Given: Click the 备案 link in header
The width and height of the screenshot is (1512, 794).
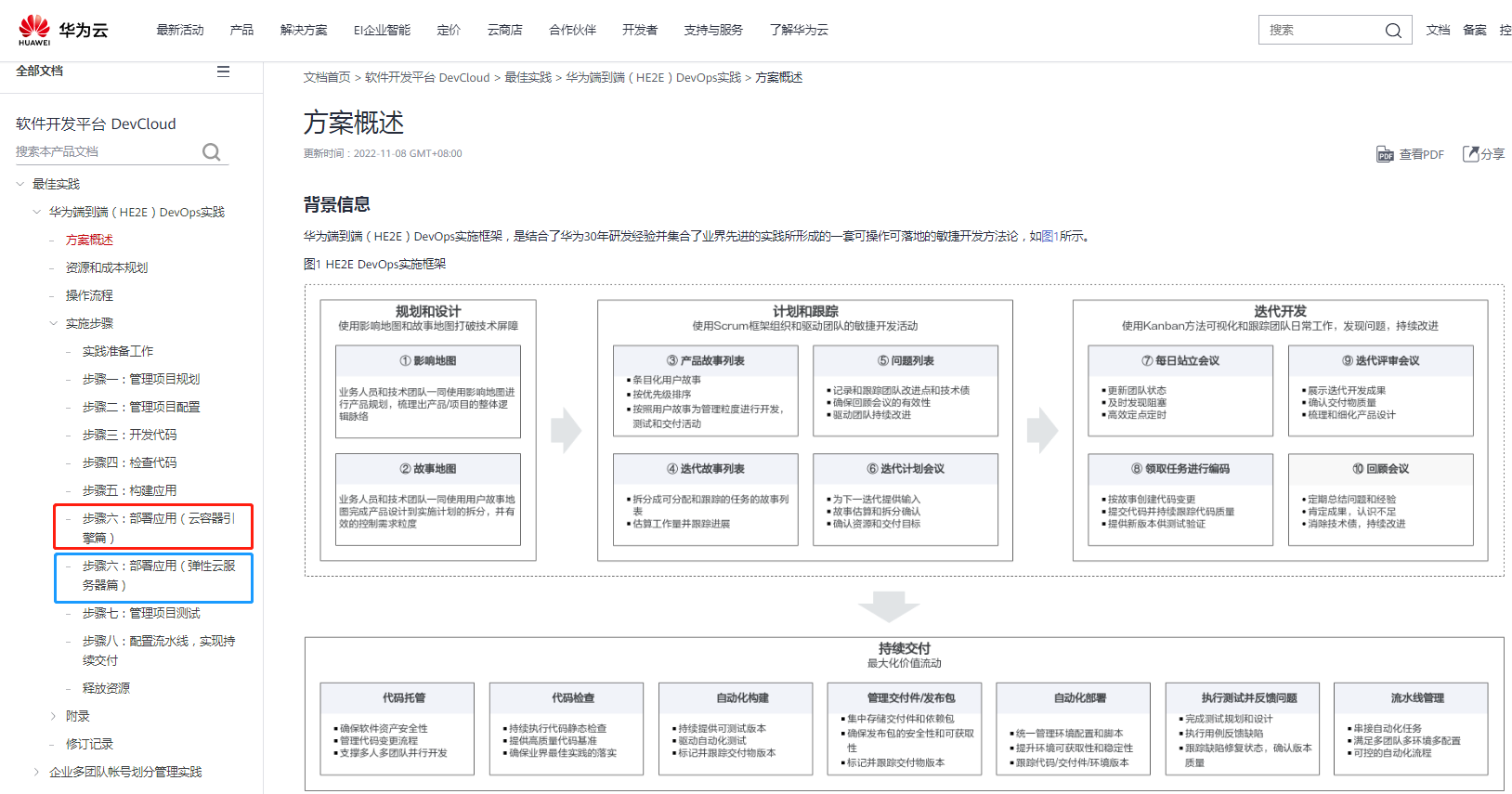Looking at the screenshot, I should (x=1475, y=30).
